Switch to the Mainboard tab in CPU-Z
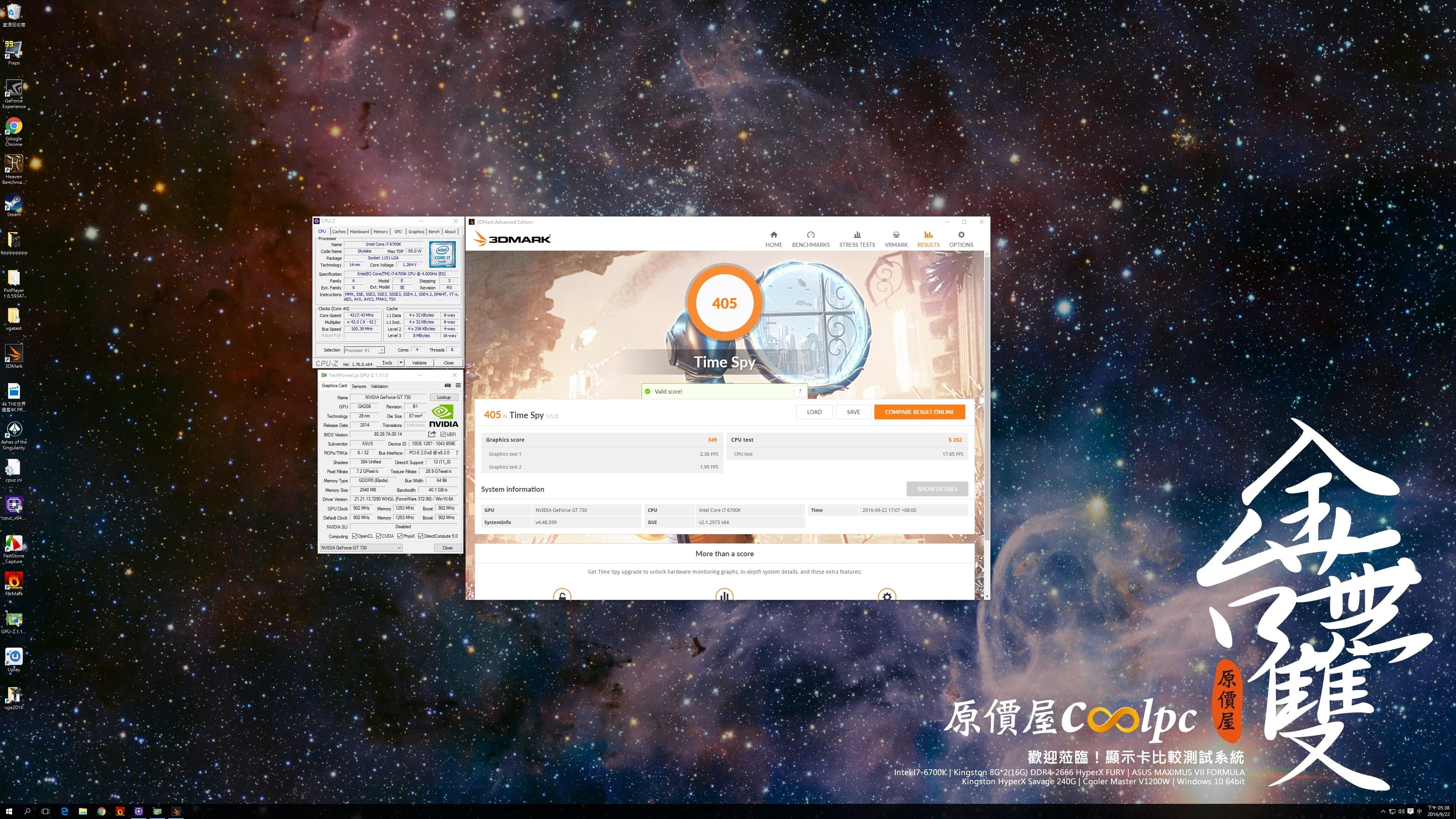 tap(359, 231)
